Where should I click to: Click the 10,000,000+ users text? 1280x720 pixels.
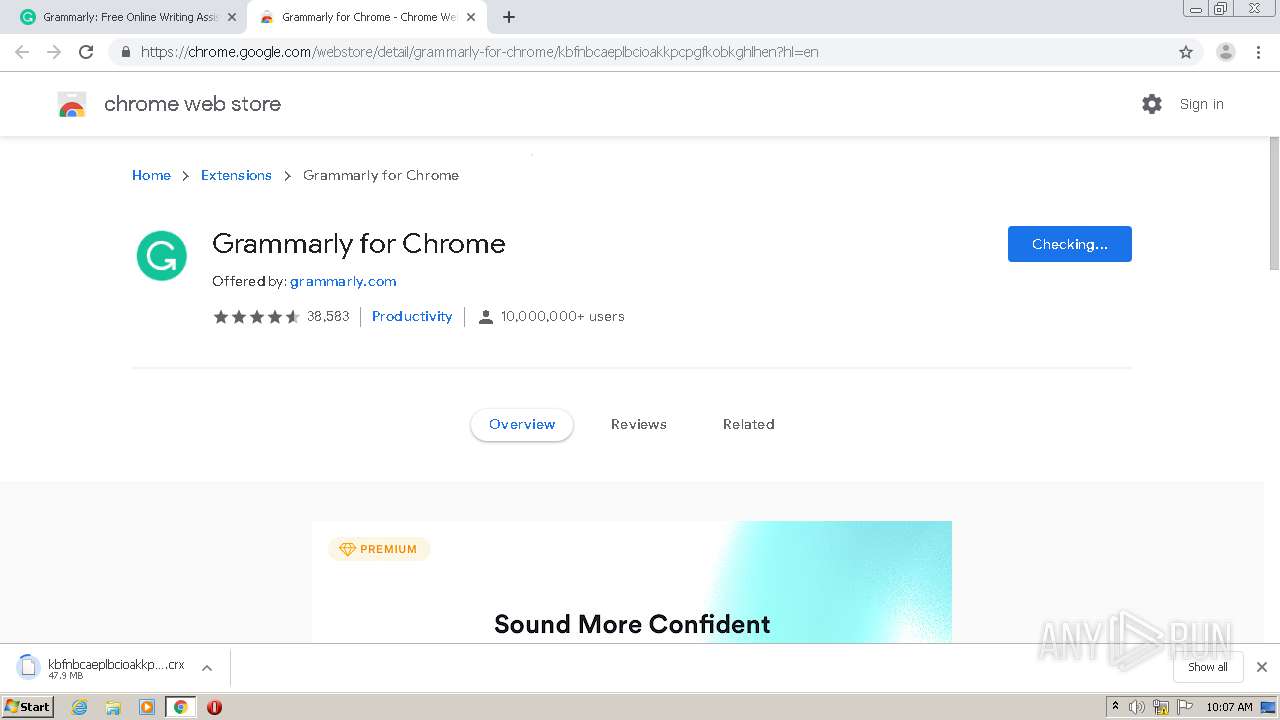(563, 316)
